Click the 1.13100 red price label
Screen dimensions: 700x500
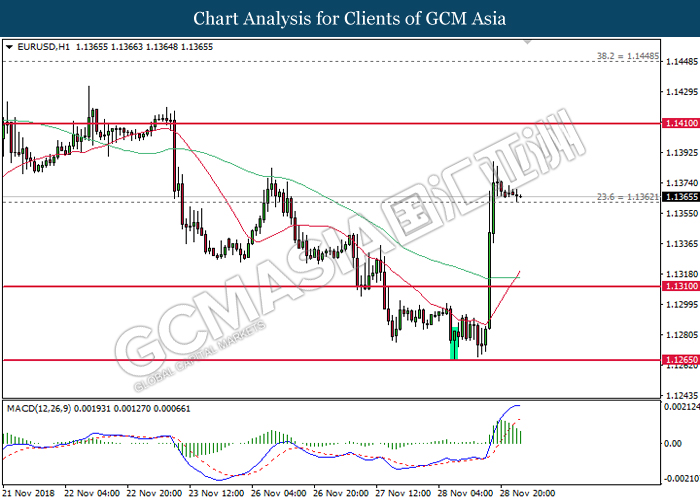click(681, 286)
